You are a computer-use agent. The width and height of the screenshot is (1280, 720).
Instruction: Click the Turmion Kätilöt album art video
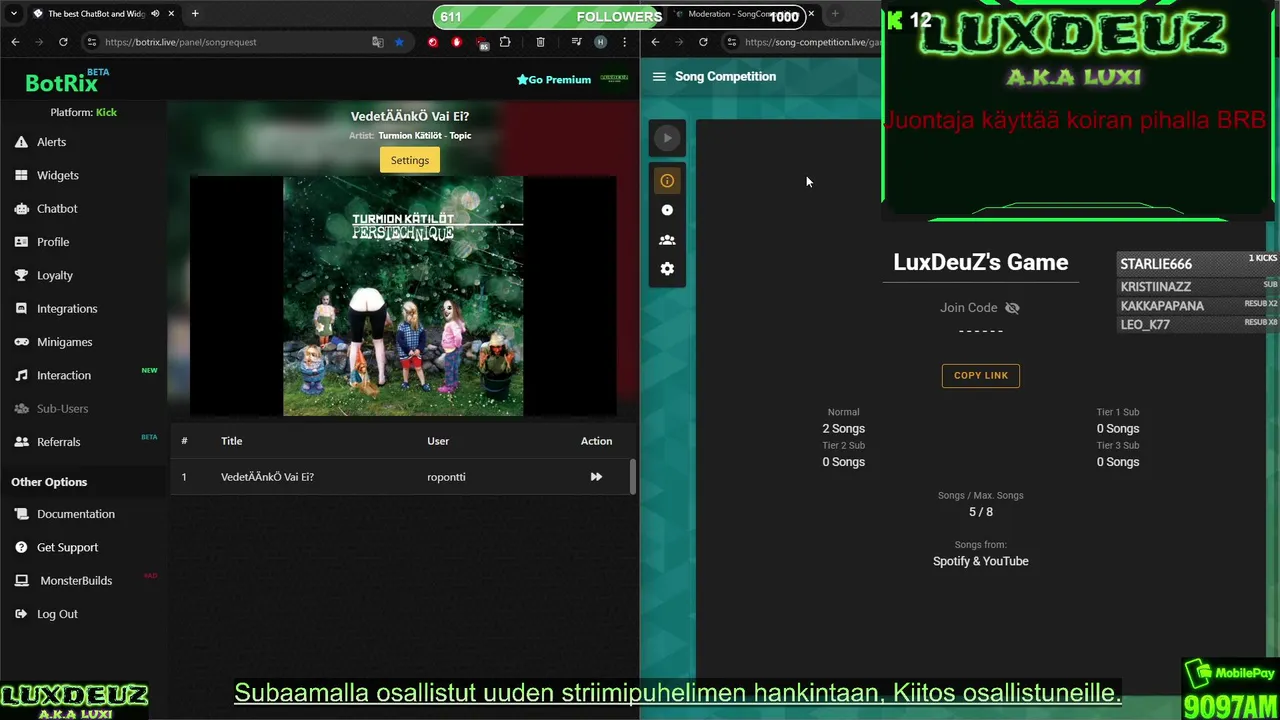pos(403,296)
